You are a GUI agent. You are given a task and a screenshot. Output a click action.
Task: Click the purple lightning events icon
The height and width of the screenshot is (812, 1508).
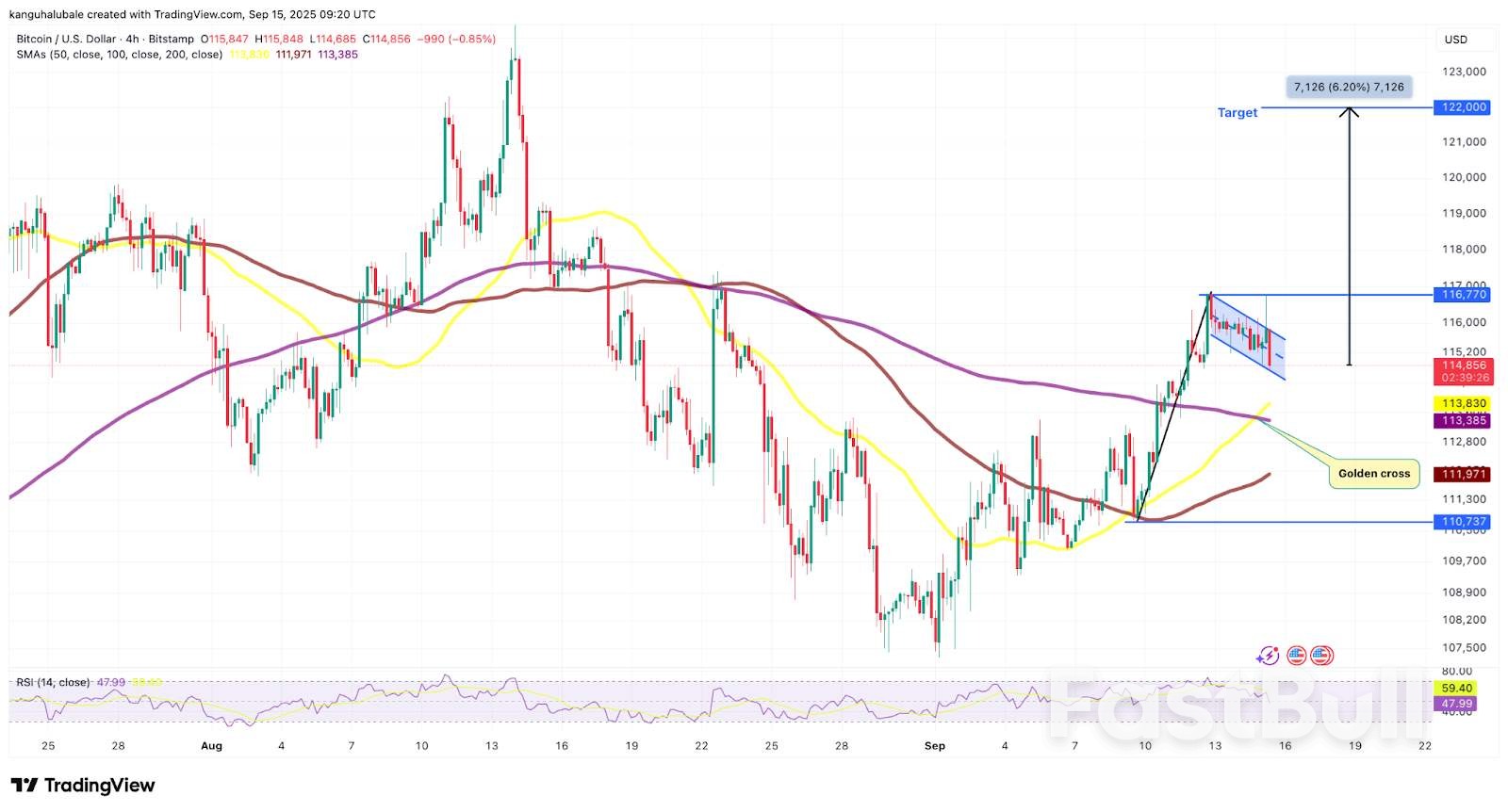(1268, 655)
